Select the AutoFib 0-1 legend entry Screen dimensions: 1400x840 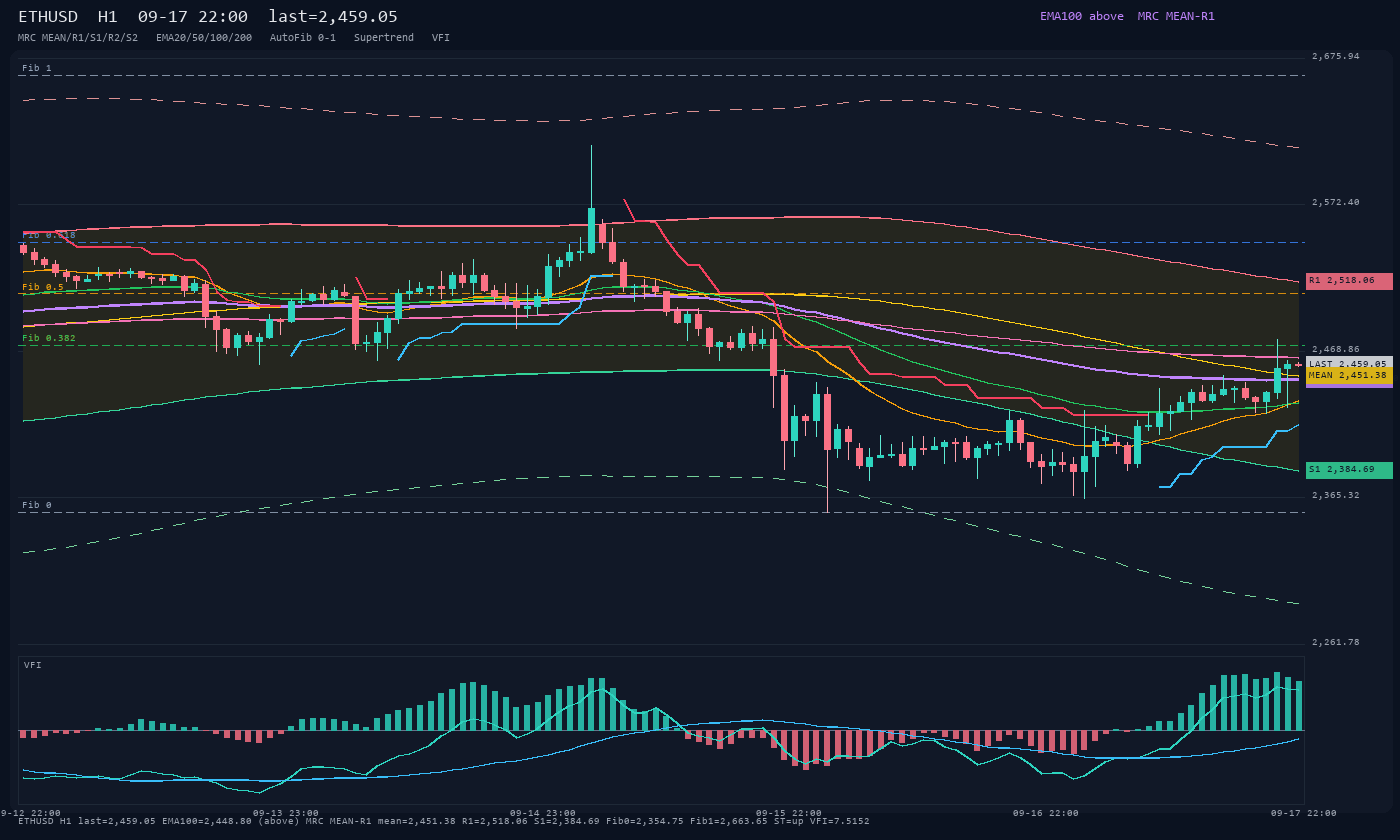(303, 37)
